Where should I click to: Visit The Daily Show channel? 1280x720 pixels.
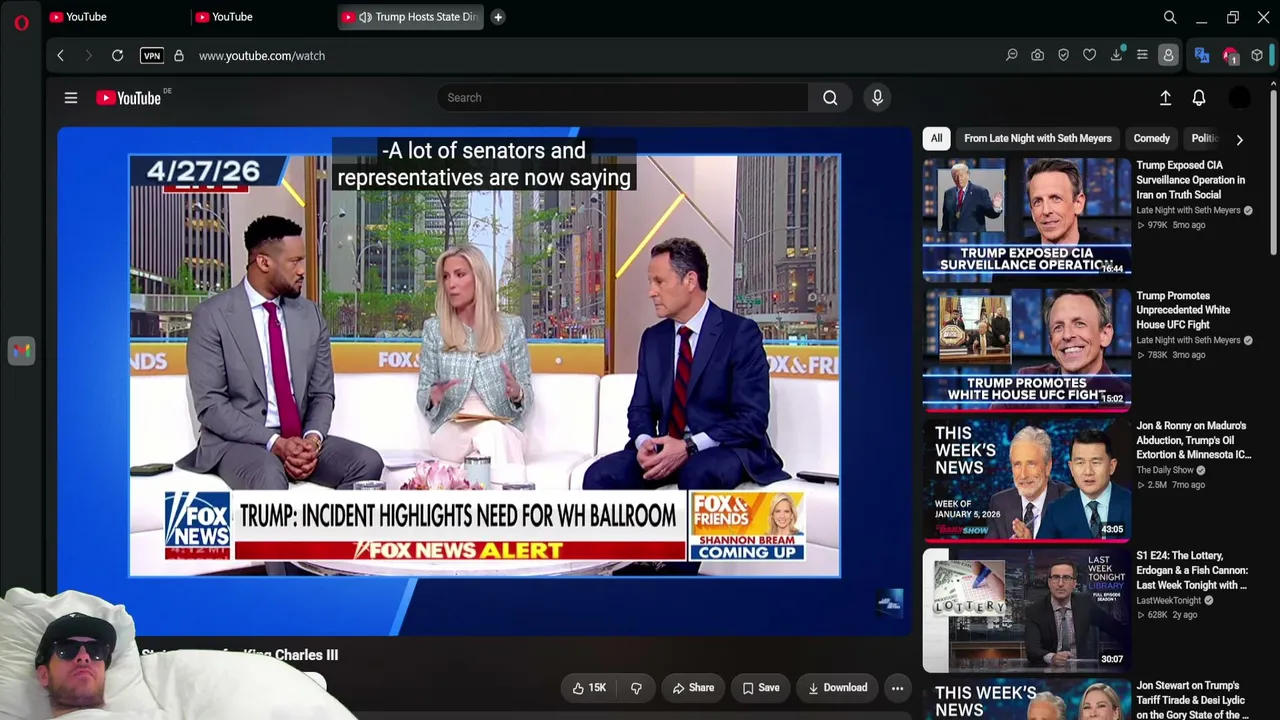tap(1165, 470)
